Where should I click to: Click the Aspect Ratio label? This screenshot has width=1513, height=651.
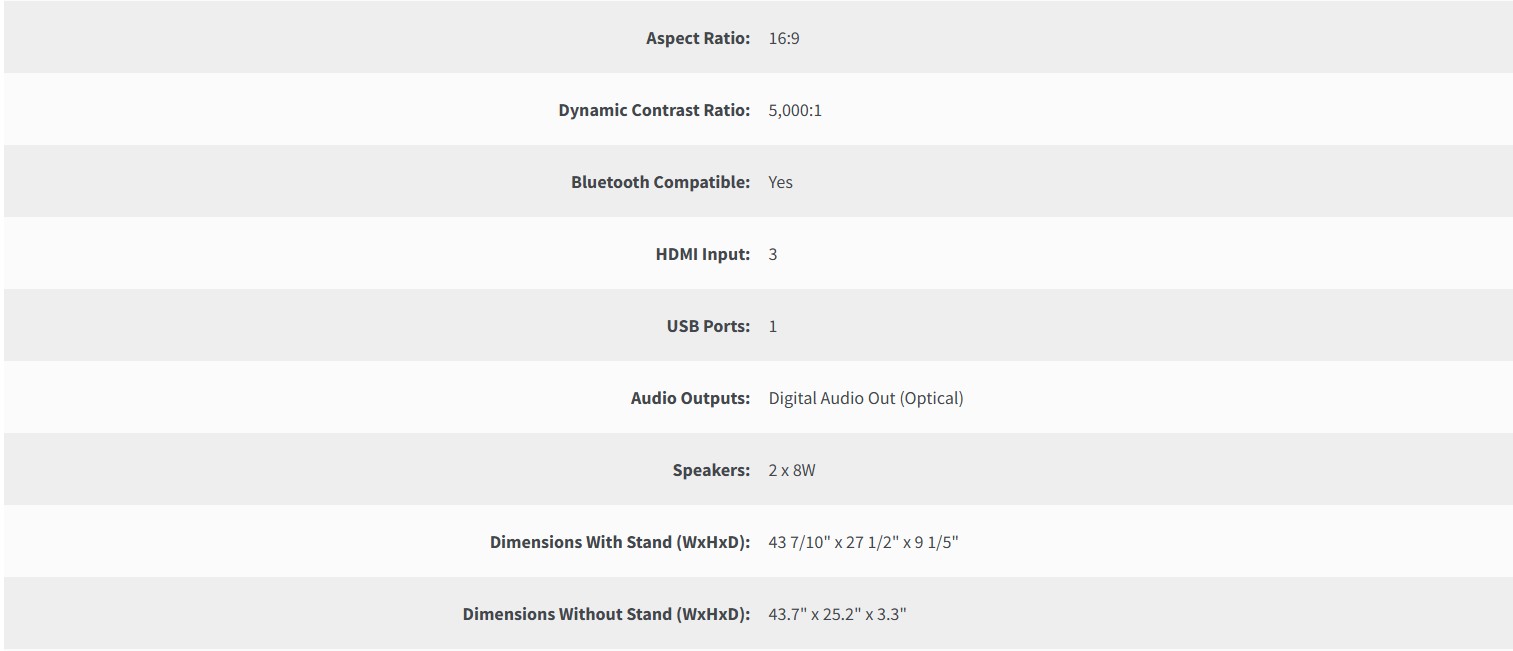pyautogui.click(x=697, y=38)
